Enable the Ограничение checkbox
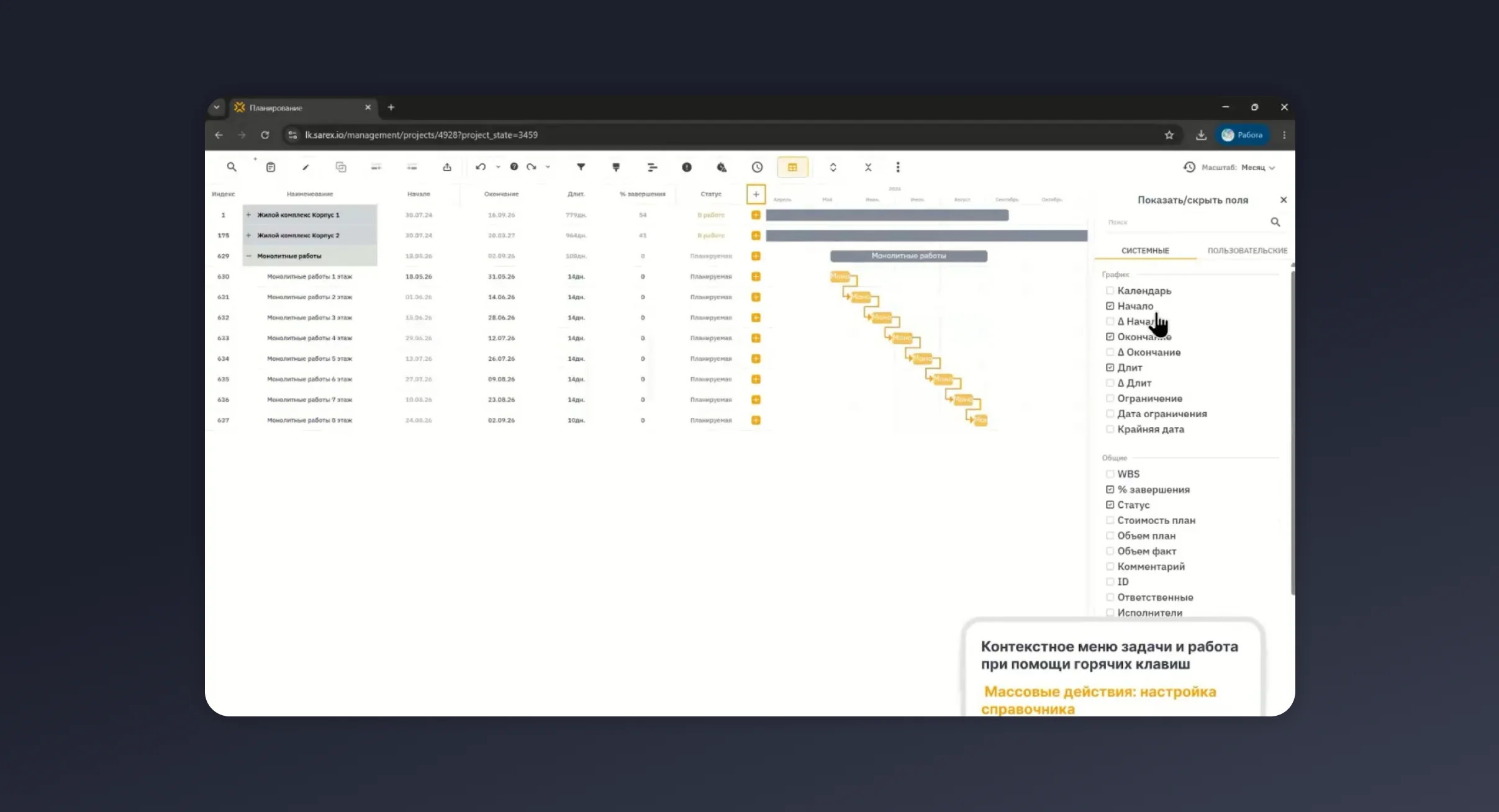 pyautogui.click(x=1110, y=399)
